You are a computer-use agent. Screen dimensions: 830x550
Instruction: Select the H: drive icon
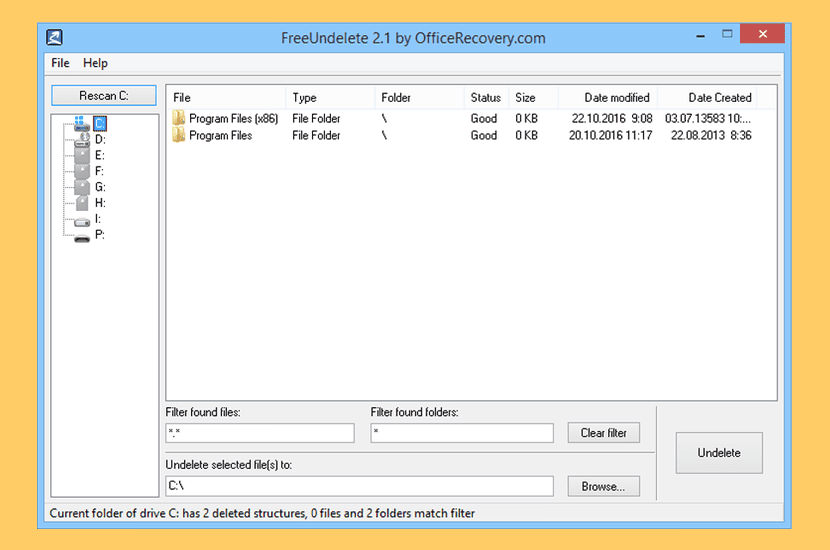82,203
